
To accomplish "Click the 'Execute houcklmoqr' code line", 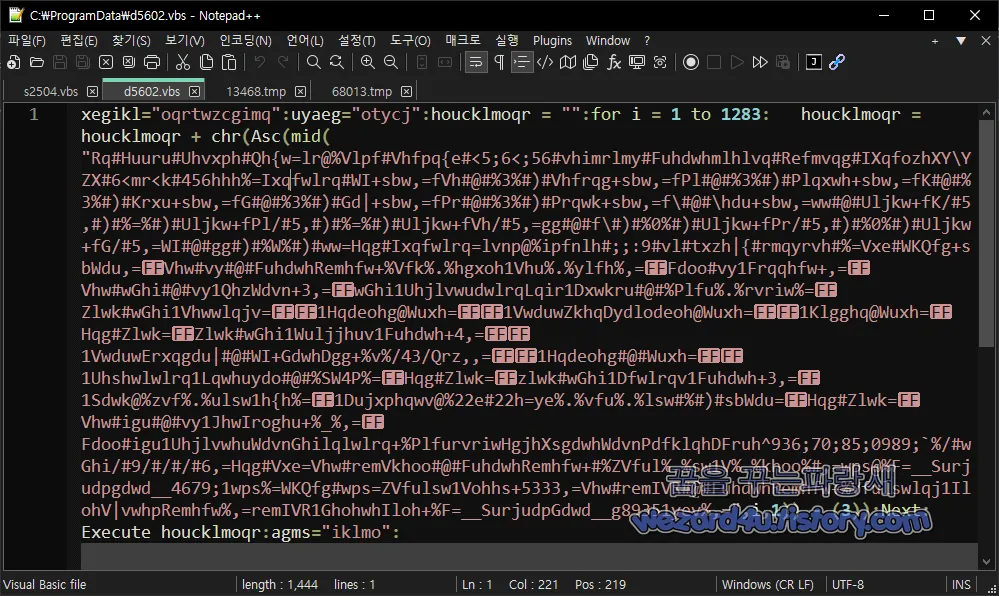I will [x=240, y=532].
